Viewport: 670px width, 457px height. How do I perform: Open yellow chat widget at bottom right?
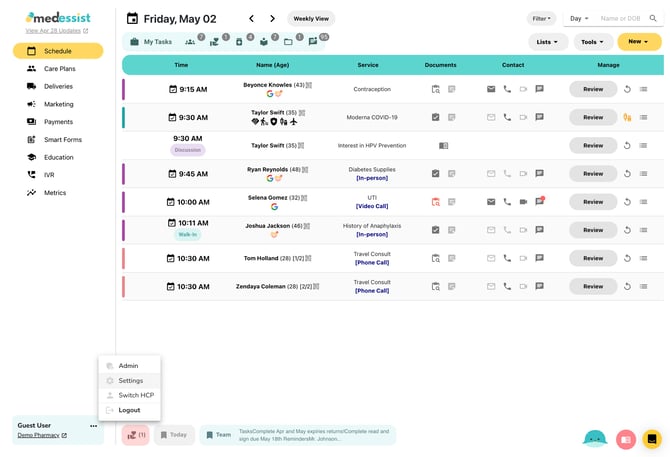[652, 438]
